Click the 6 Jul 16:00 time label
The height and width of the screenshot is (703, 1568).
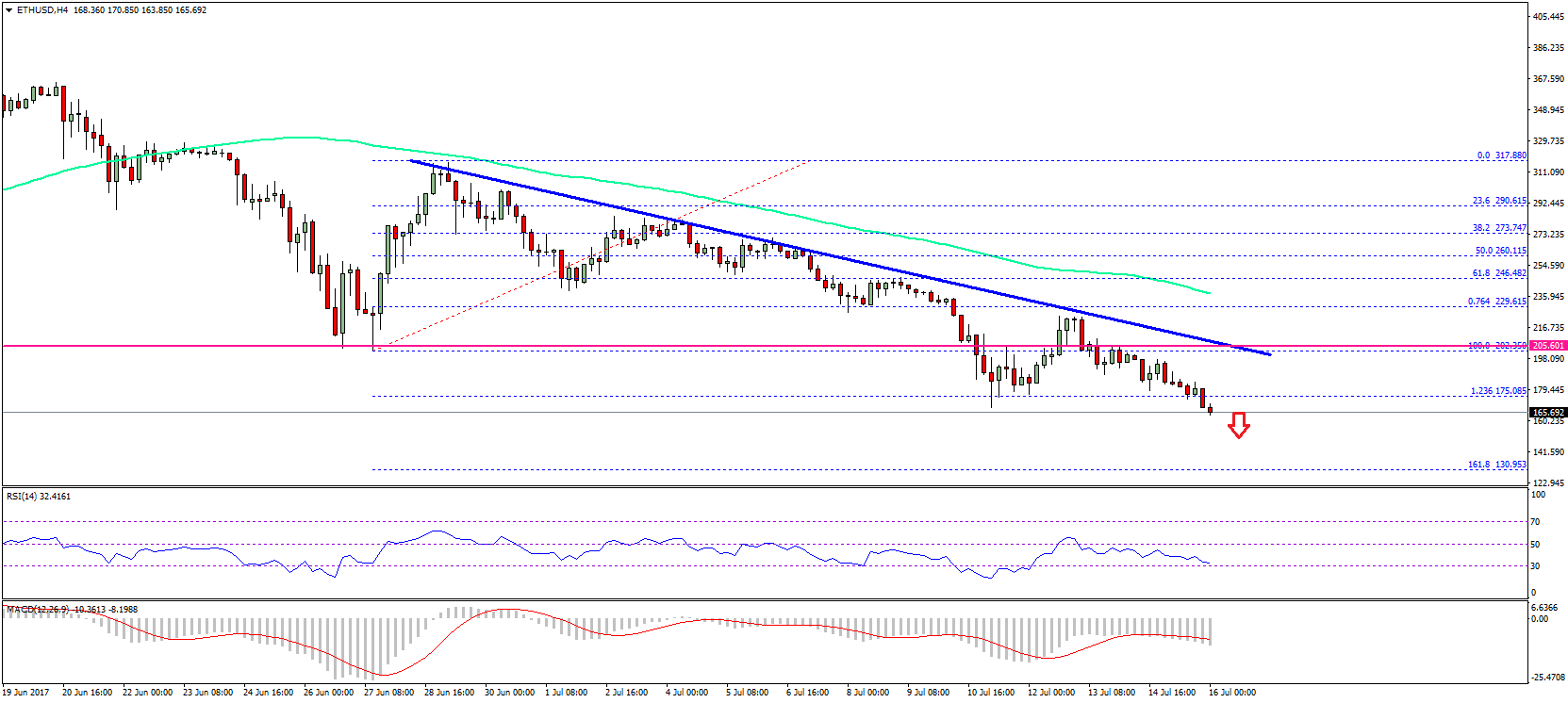click(x=807, y=693)
